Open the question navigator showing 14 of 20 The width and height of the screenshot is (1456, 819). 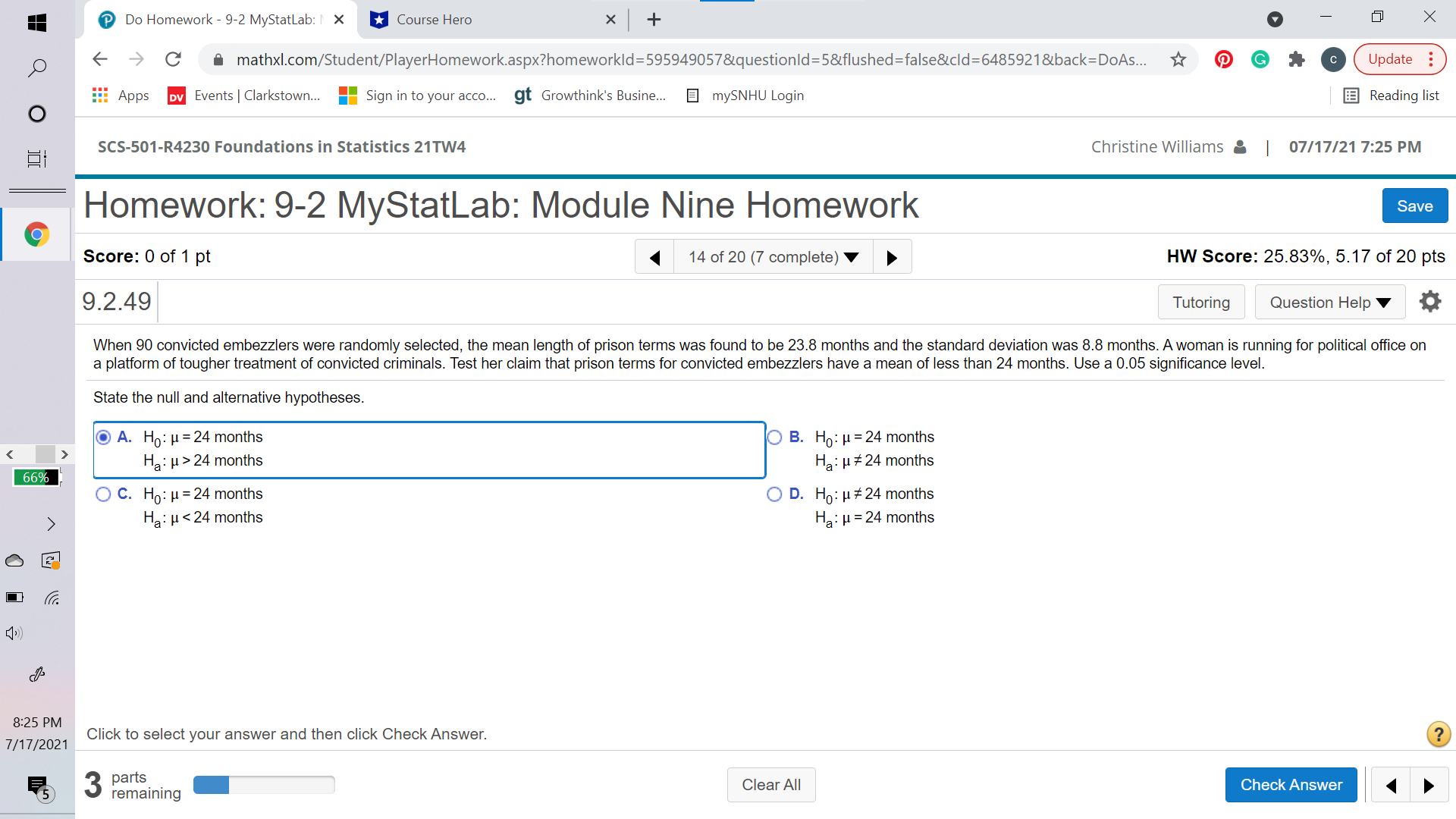[x=773, y=256]
